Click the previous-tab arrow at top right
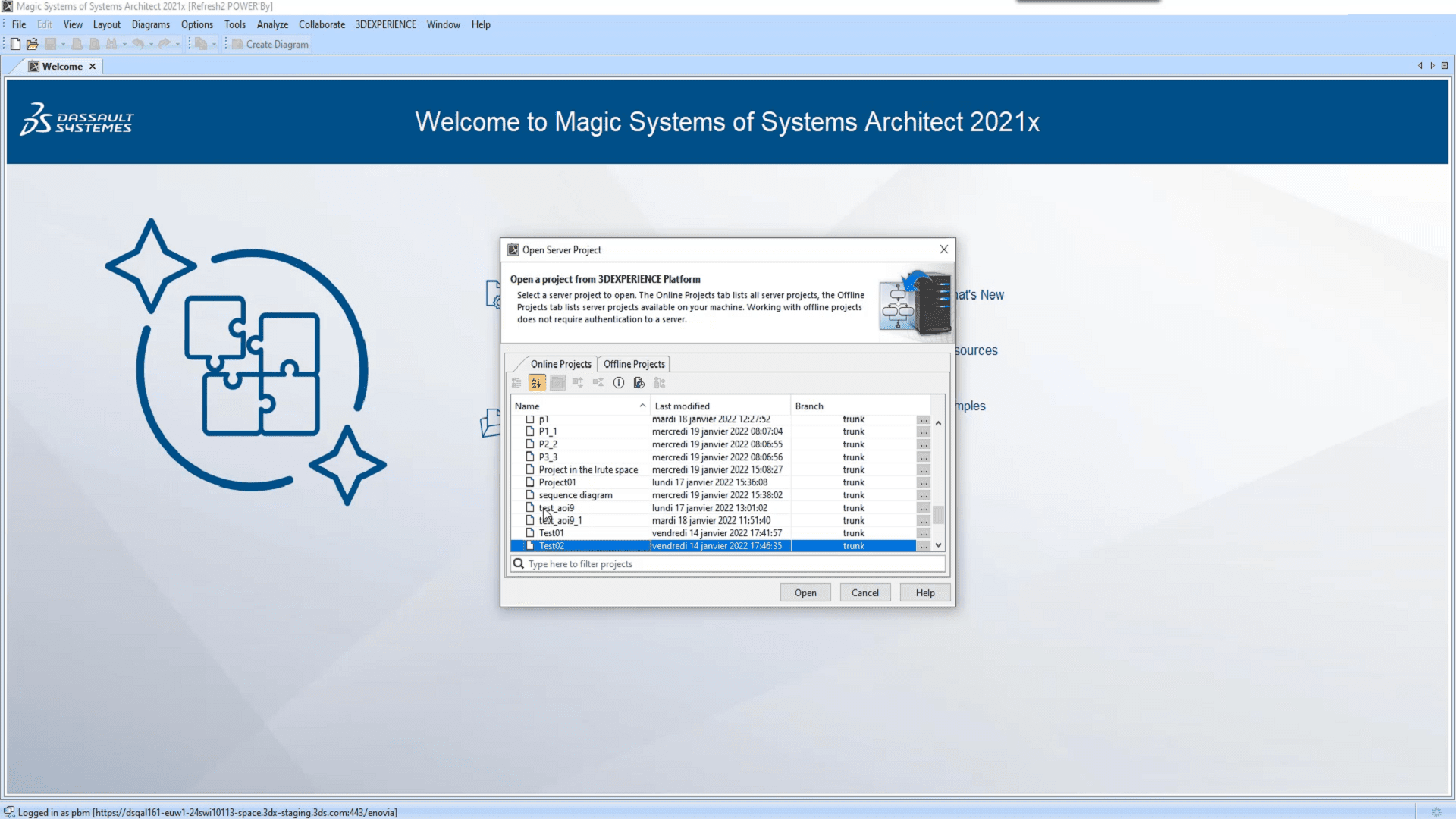 1420,66
